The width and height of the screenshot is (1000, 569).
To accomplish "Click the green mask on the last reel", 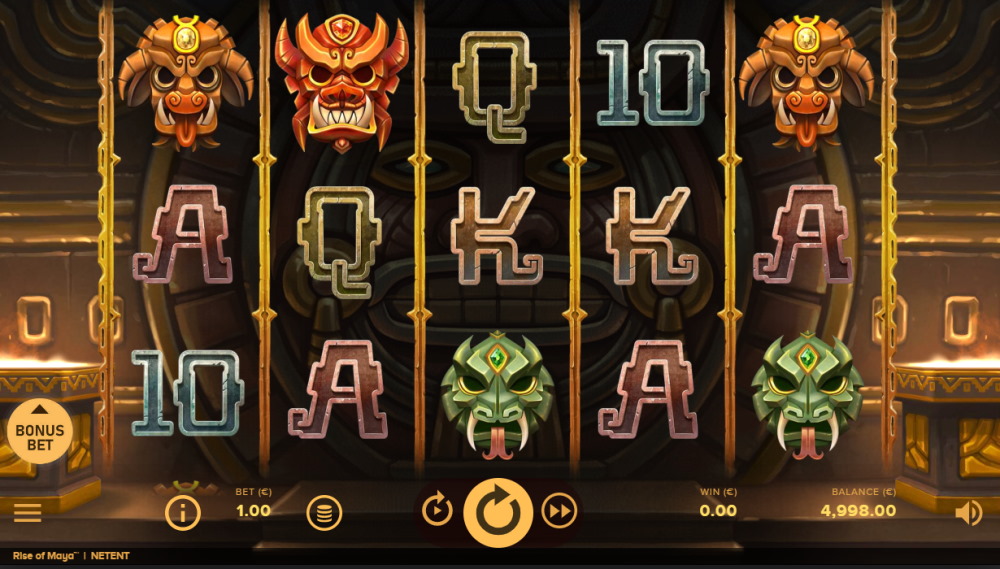I will tap(807, 395).
